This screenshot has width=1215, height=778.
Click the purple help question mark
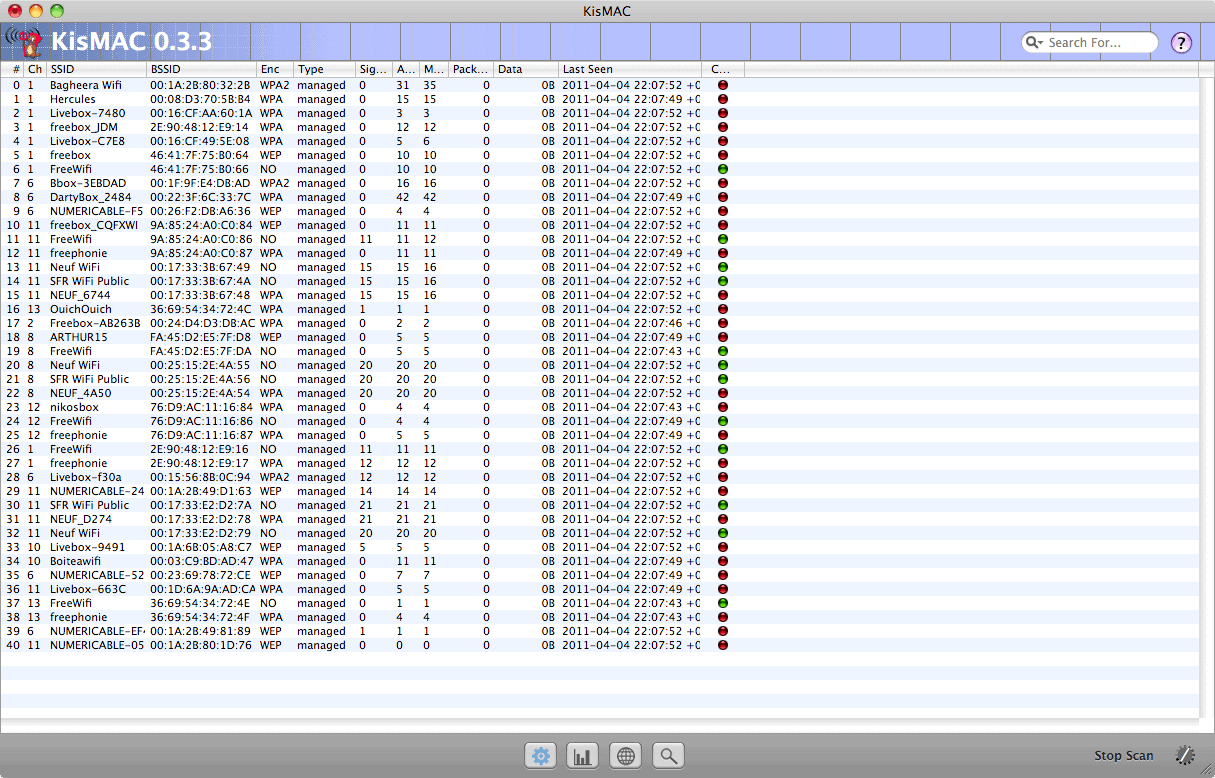tap(1181, 42)
